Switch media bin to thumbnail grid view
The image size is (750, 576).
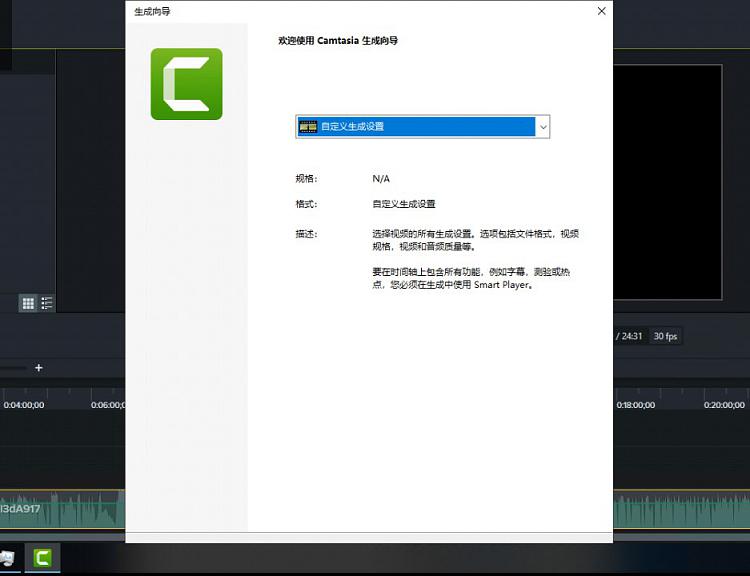(x=28, y=303)
